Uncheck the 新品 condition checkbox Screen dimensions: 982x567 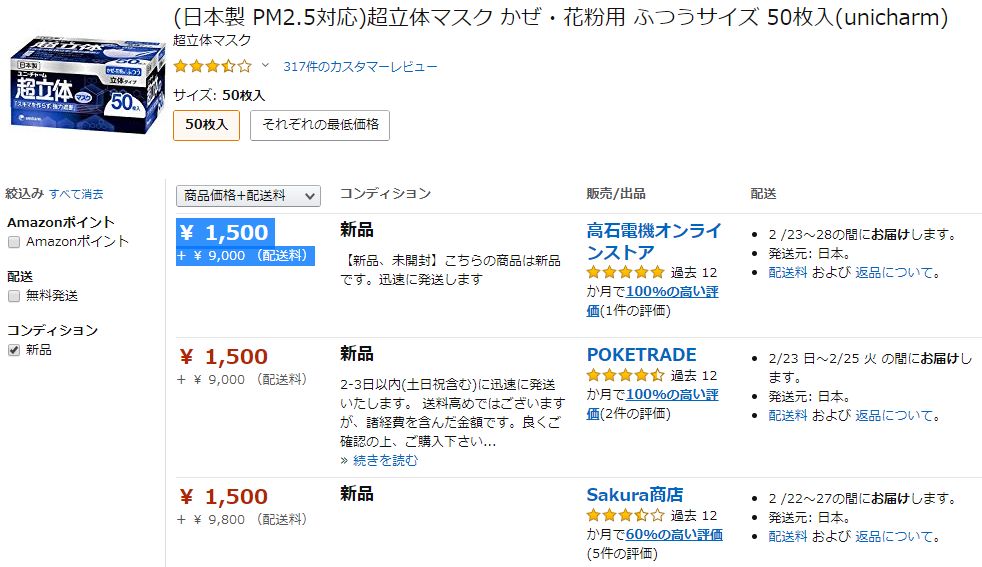(x=14, y=350)
